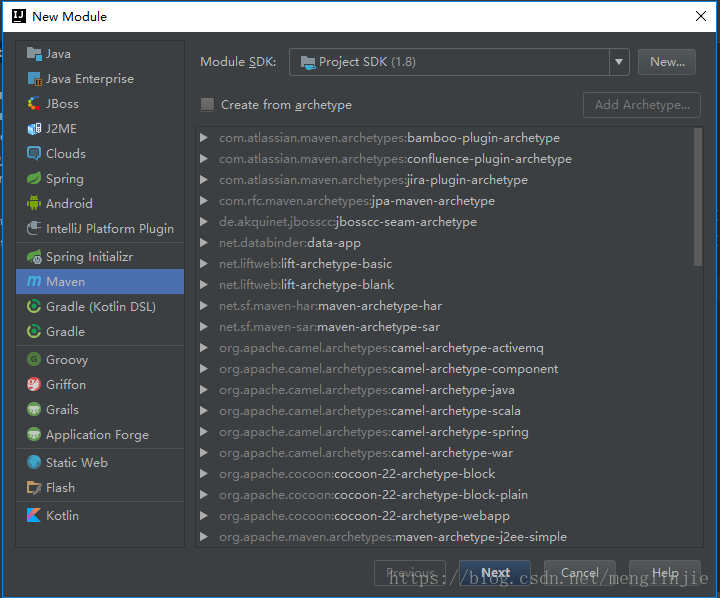Click the Groovy G icon
Screen dimensions: 720x598
(x=34, y=359)
